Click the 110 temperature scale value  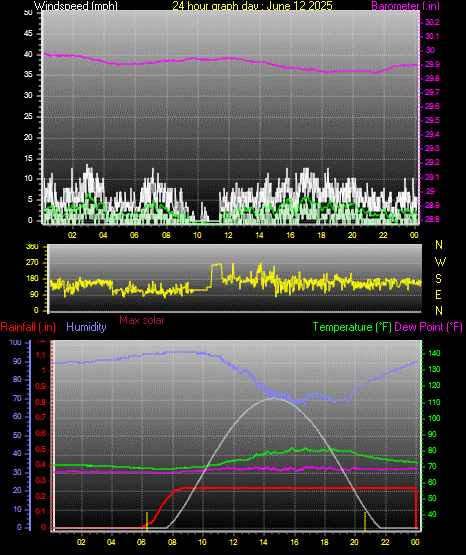click(x=434, y=402)
